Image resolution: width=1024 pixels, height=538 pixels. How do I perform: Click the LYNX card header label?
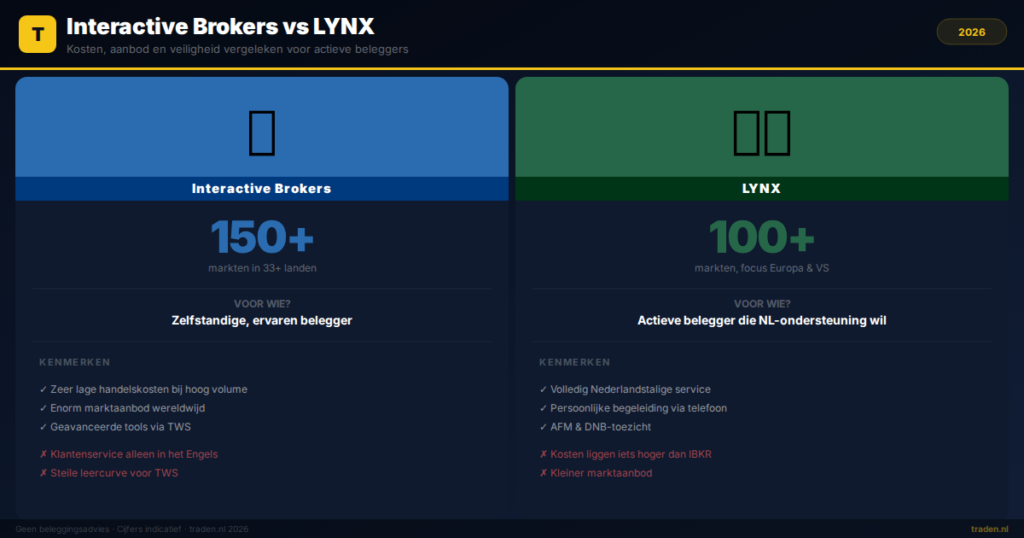[761, 189]
